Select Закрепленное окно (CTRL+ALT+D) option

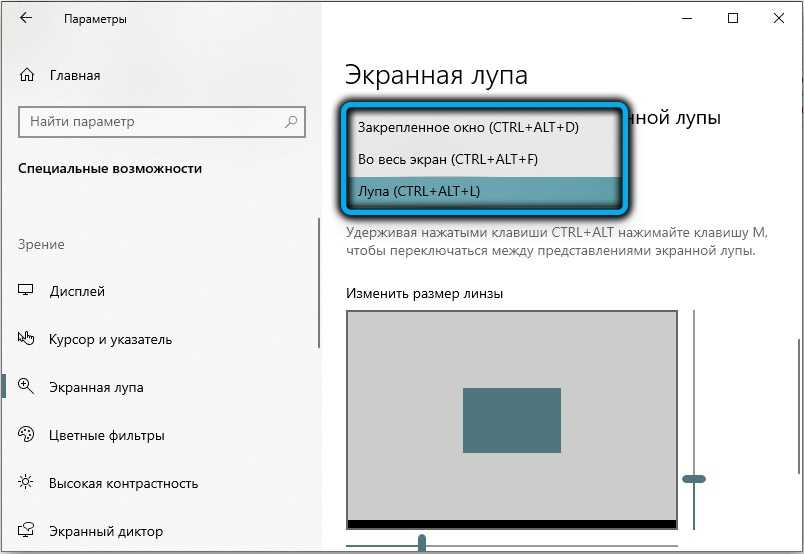tap(484, 127)
